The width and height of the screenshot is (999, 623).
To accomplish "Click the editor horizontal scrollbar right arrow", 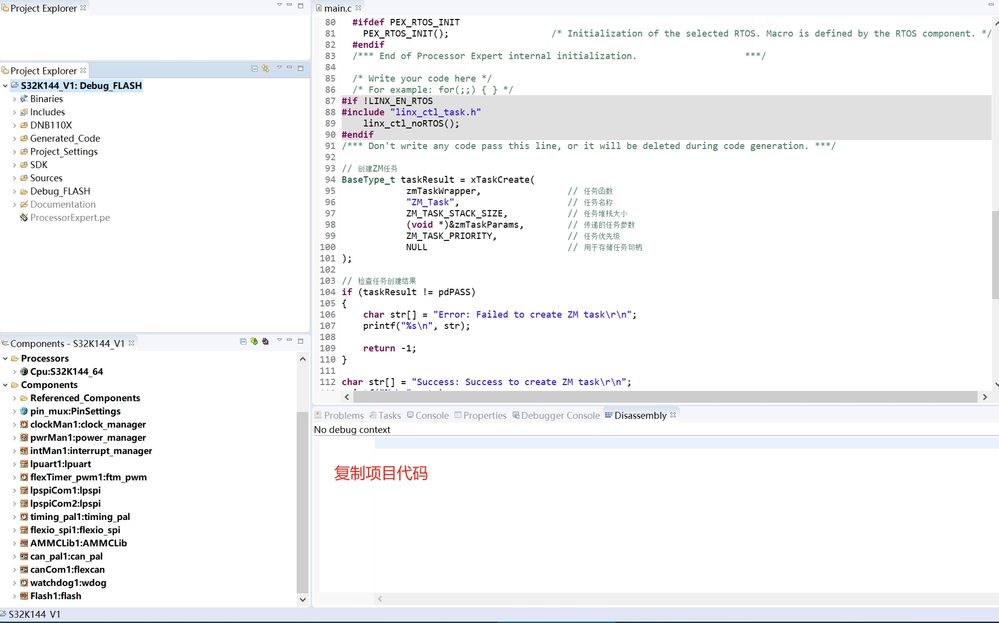I will [x=985, y=397].
